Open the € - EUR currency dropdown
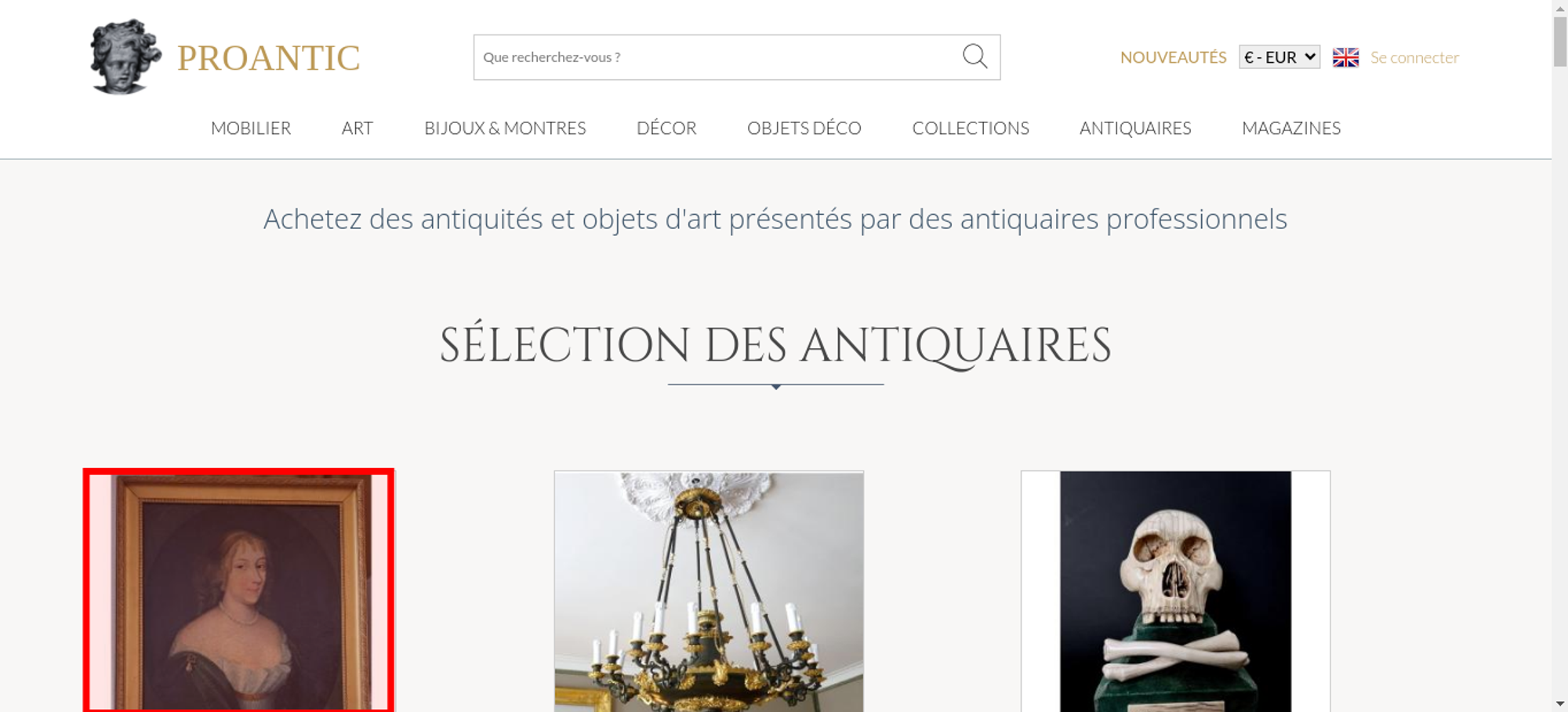 pyautogui.click(x=1279, y=57)
